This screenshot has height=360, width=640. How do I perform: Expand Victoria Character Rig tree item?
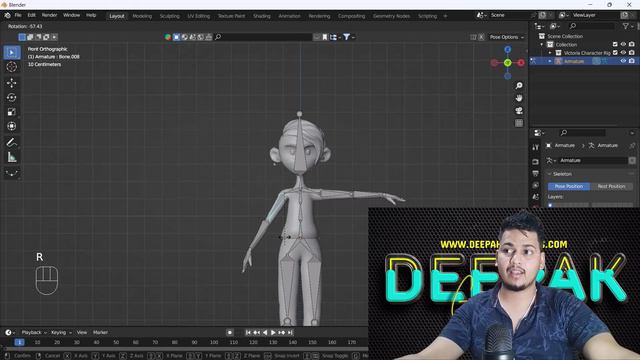point(550,53)
